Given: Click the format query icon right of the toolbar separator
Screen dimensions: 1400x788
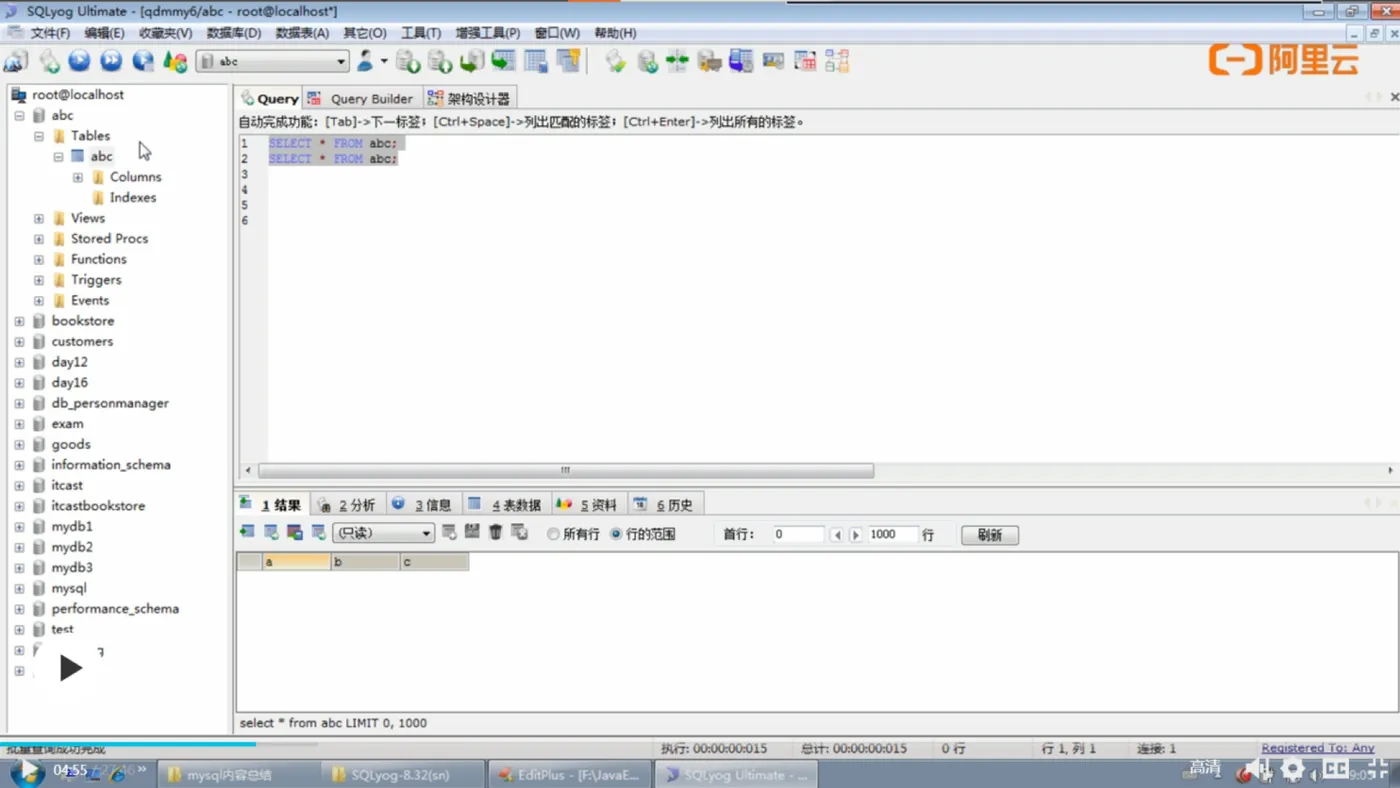Looking at the screenshot, I should [615, 62].
